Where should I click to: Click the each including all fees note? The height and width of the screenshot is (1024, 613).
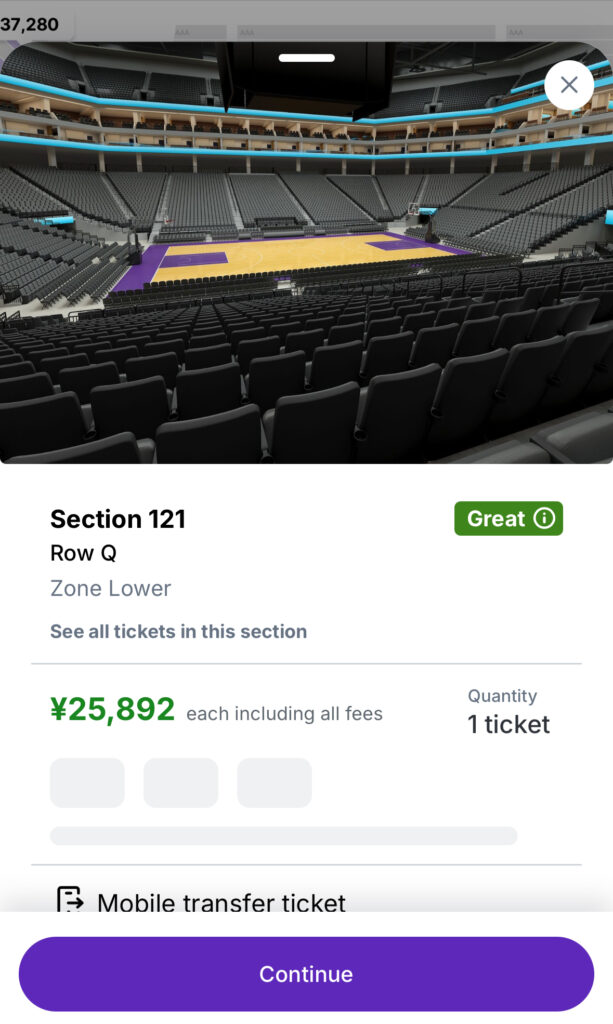[x=284, y=714]
